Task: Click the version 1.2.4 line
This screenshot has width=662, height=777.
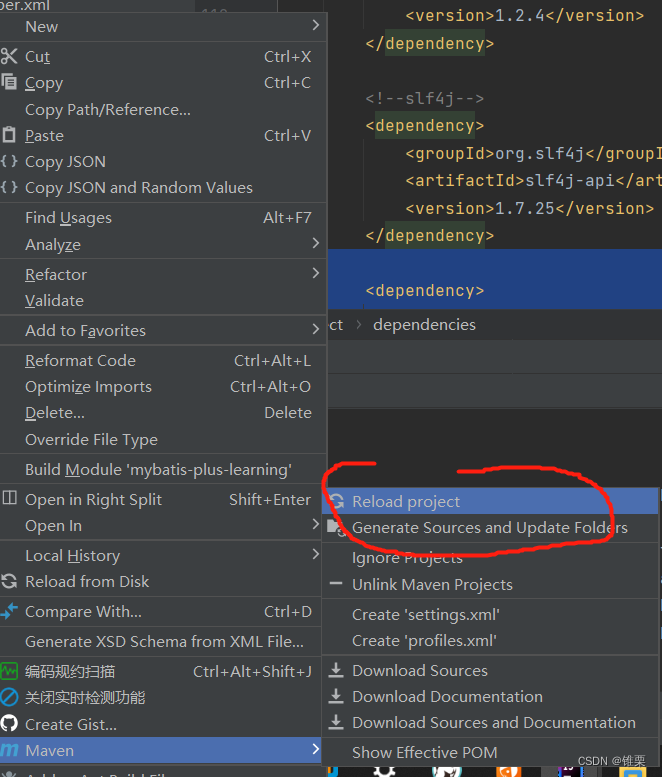Action: tap(525, 15)
